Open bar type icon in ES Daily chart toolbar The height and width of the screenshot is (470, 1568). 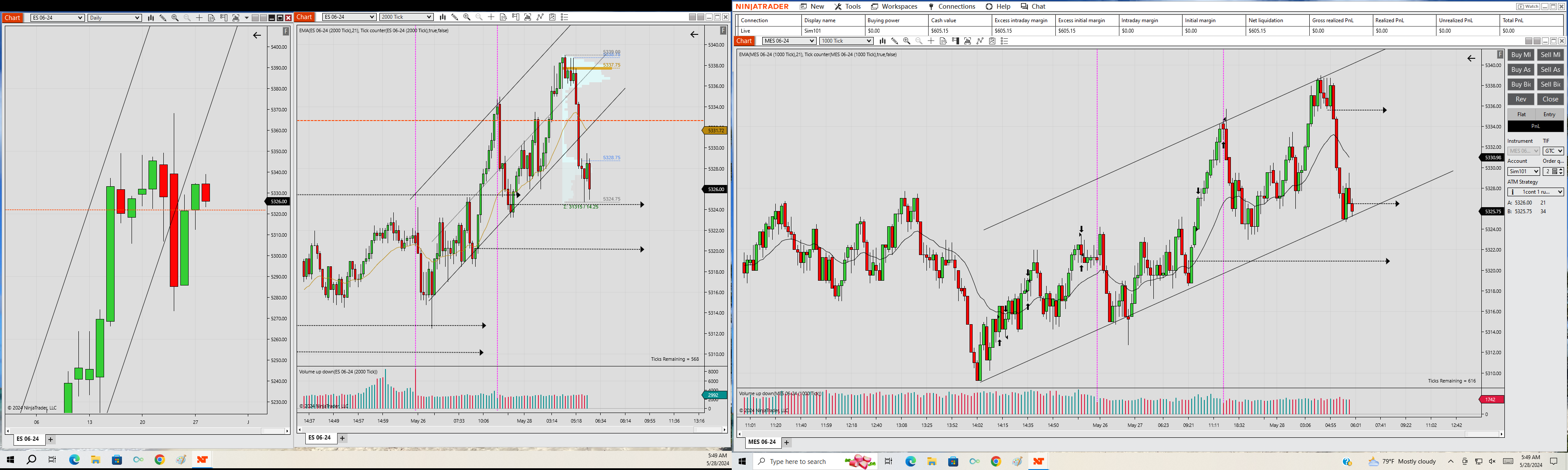point(151,18)
